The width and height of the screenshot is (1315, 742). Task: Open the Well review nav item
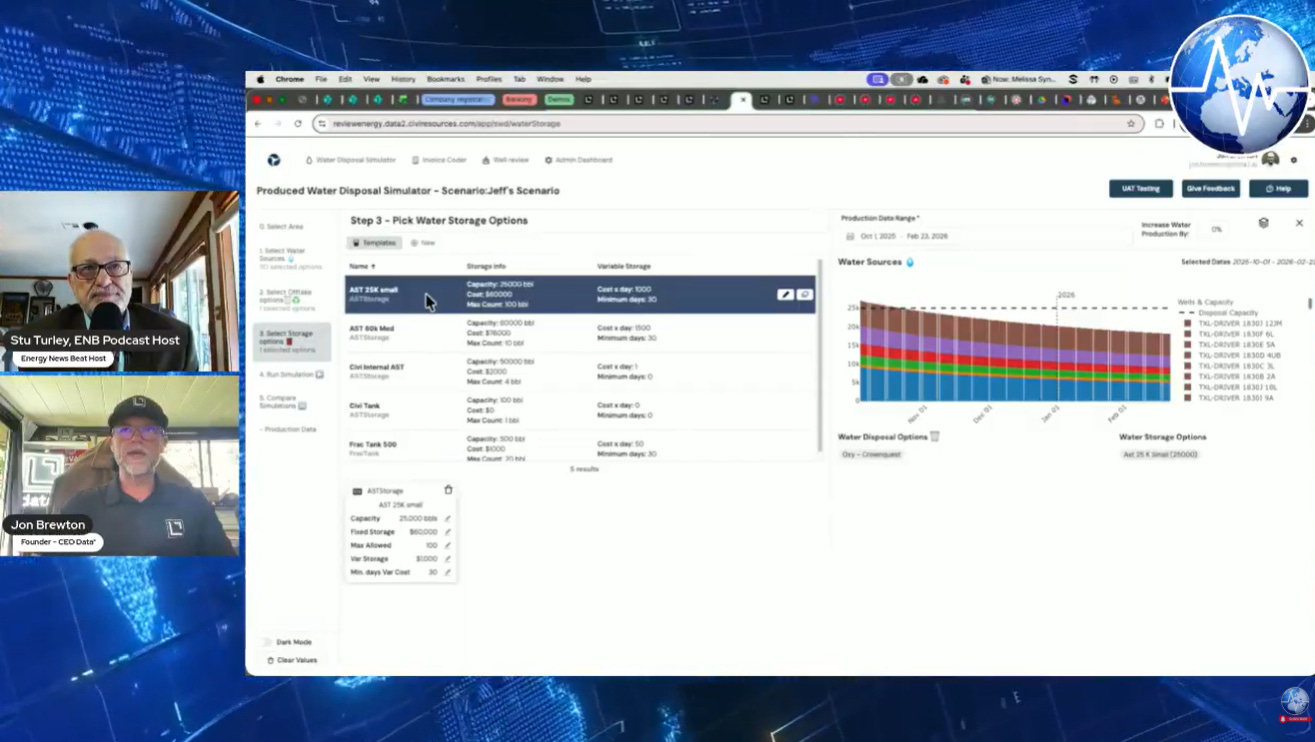click(505, 160)
